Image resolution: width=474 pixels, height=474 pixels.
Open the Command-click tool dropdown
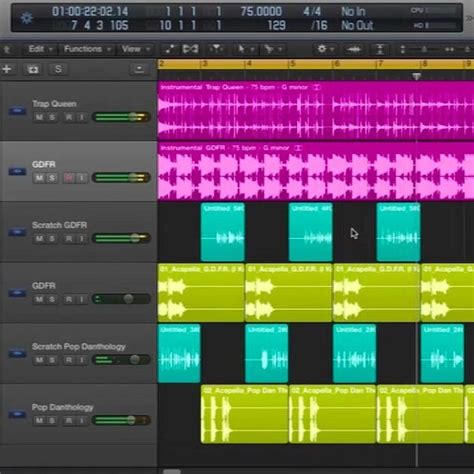click(x=273, y=49)
